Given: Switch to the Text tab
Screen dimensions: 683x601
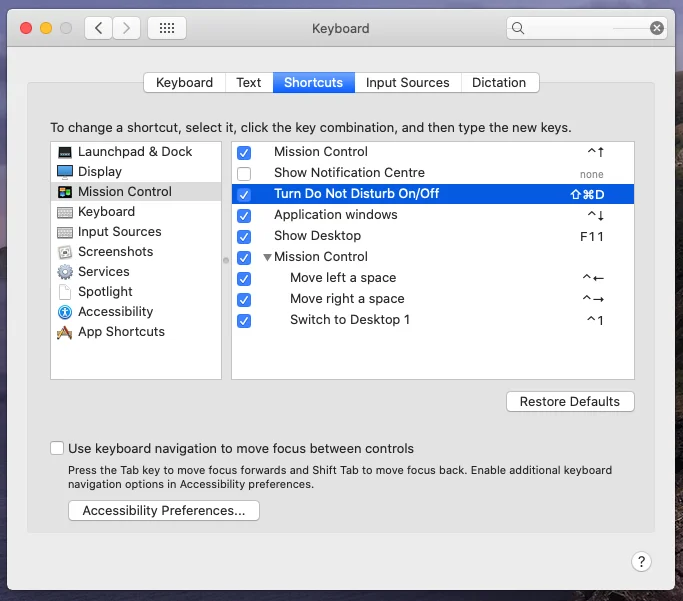Looking at the screenshot, I should point(249,83).
